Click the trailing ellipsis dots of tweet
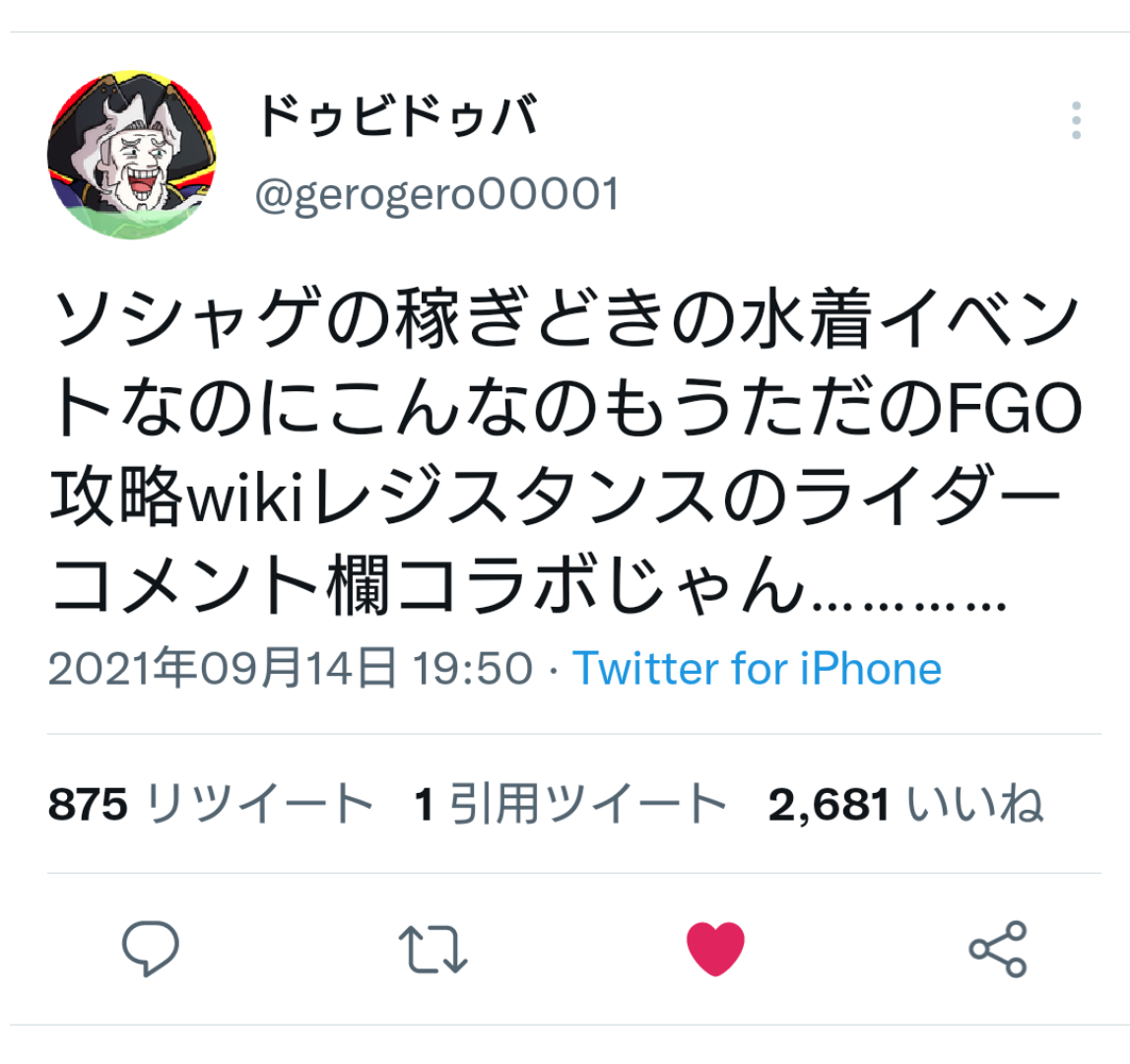The image size is (1130, 1064). click(909, 606)
